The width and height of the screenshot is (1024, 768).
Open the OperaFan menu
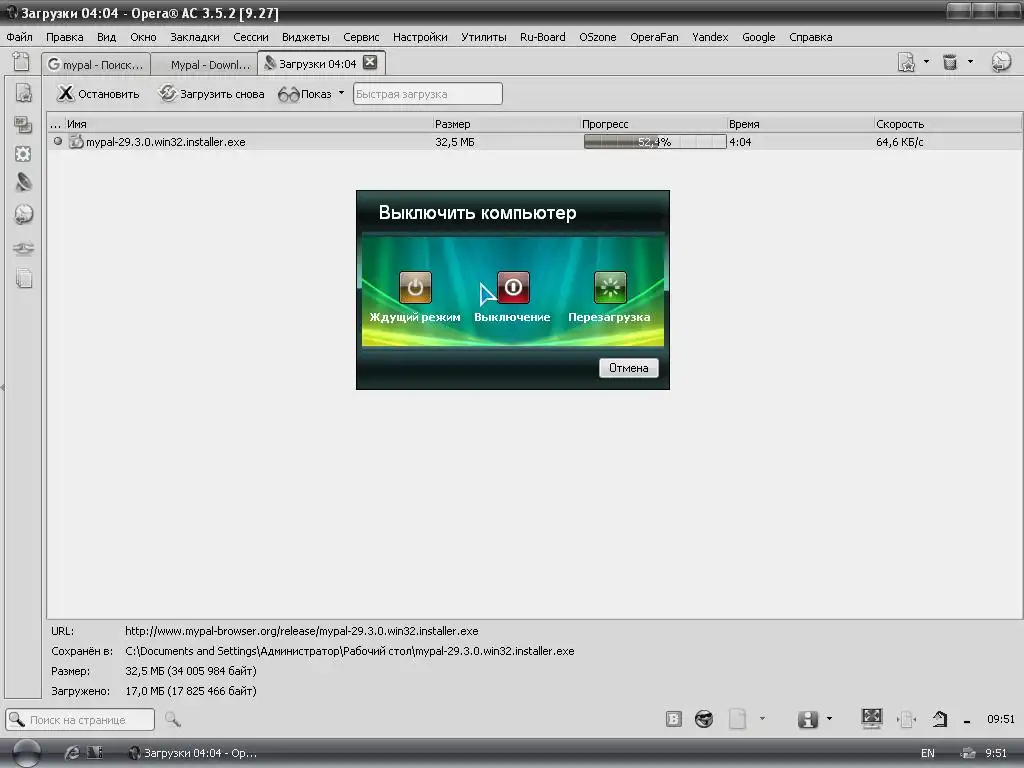(x=654, y=37)
